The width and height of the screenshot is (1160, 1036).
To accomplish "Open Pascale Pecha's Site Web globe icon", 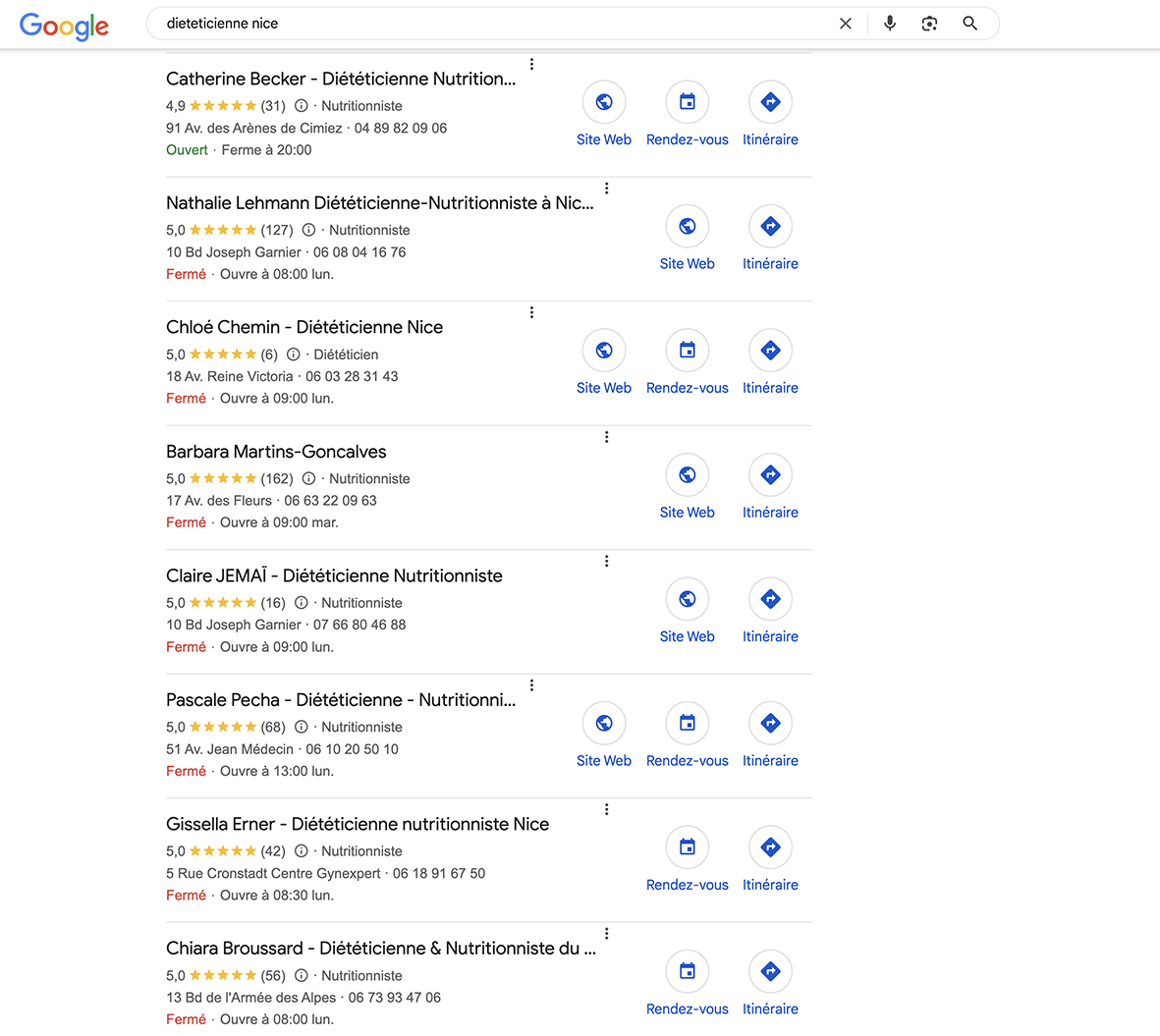I will (604, 723).
